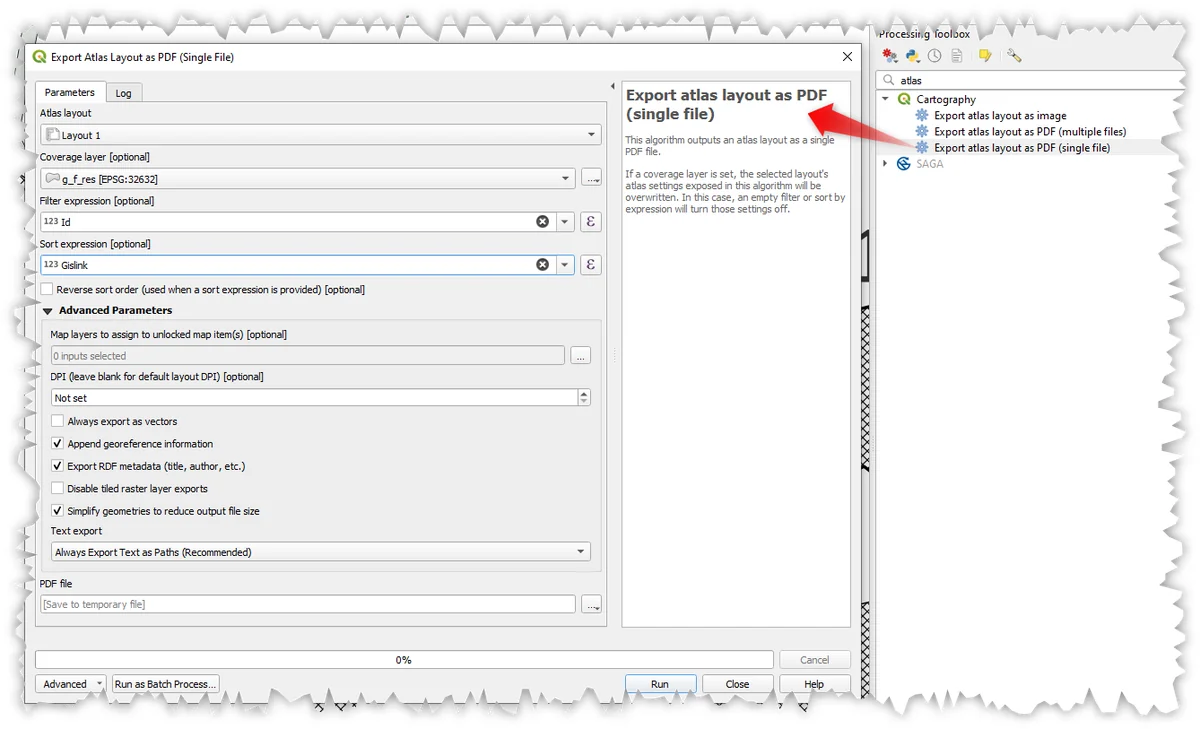Switch to the Log tab
Screen dimensions: 1200x729
pyautogui.click(x=123, y=93)
